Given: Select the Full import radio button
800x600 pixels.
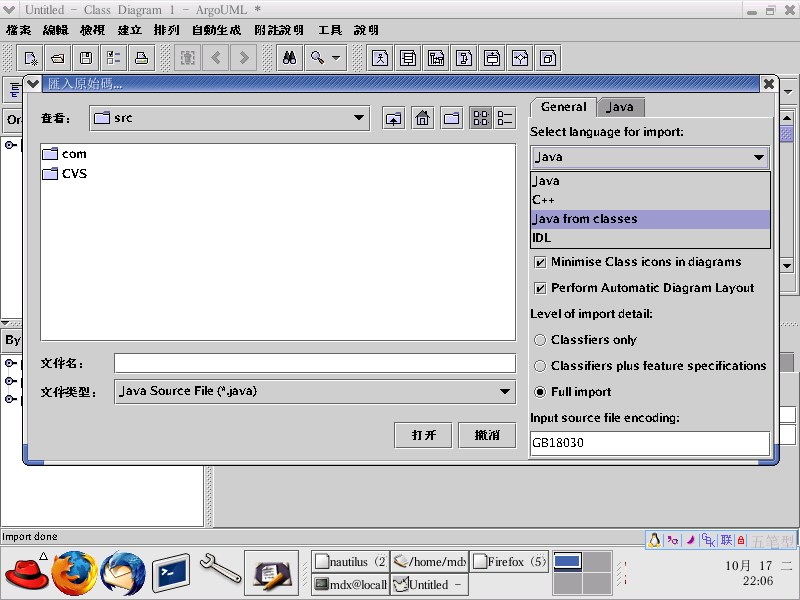Looking at the screenshot, I should [540, 392].
